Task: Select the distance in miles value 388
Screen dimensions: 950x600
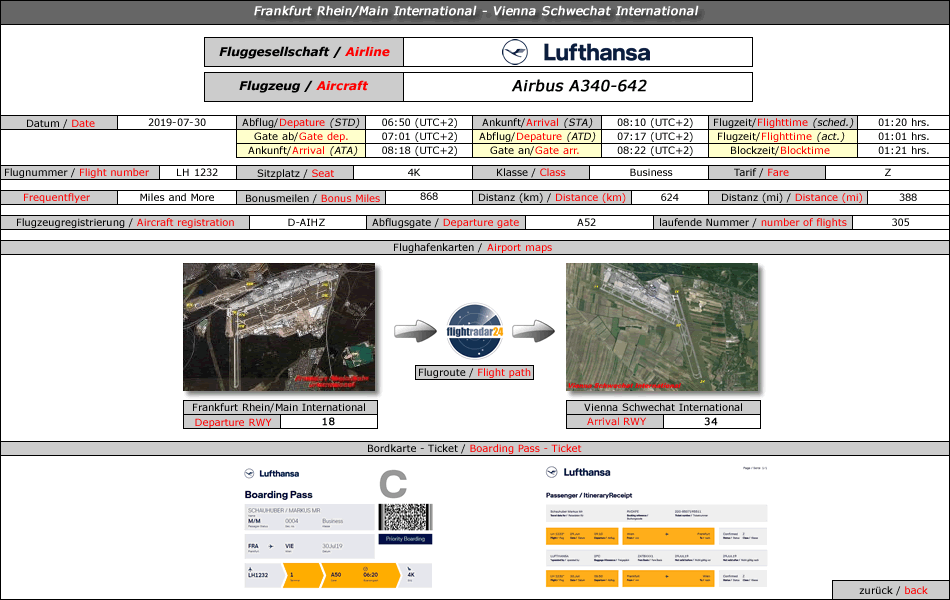Action: [908, 198]
